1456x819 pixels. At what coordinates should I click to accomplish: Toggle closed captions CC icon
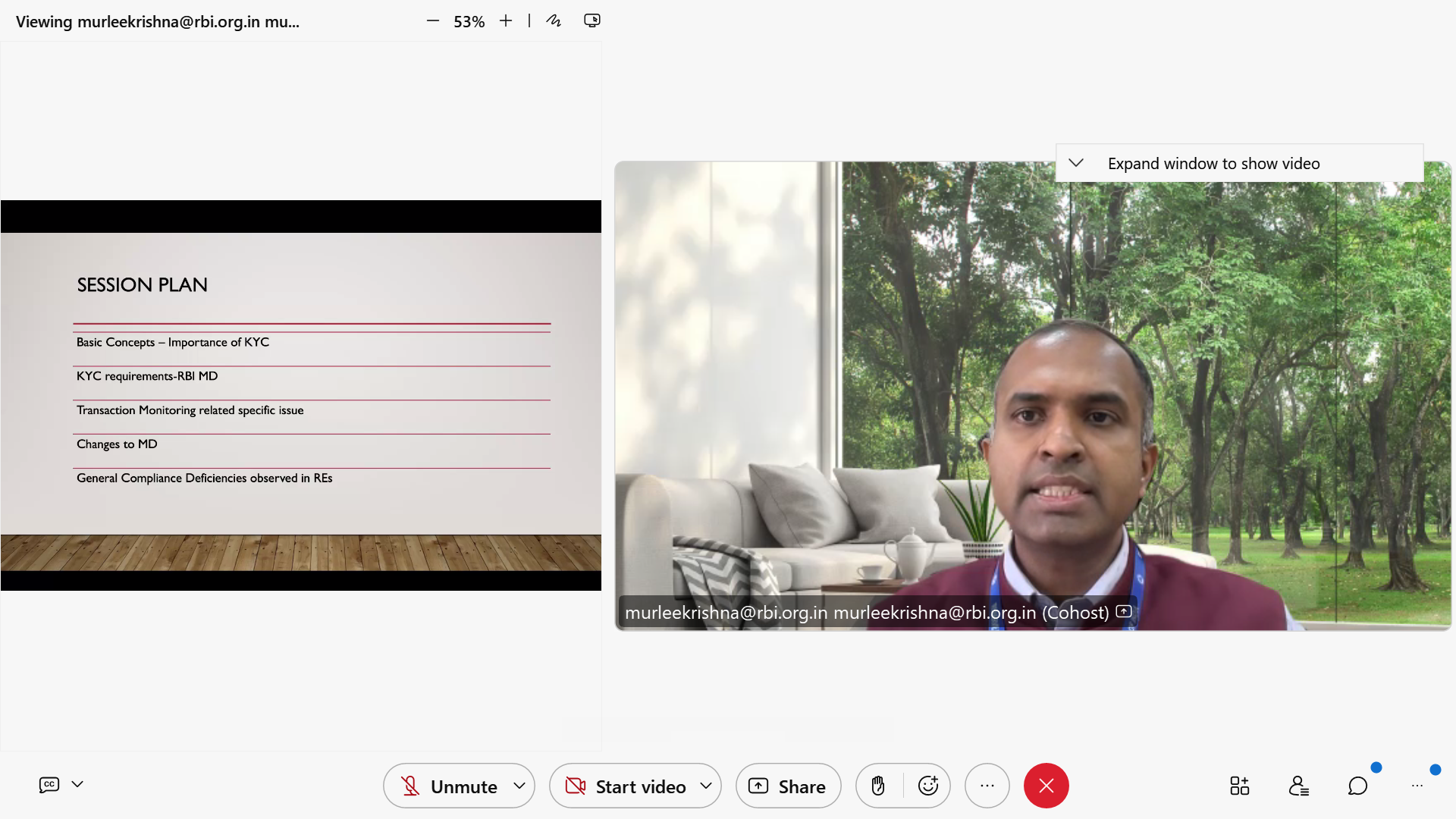pos(49,785)
